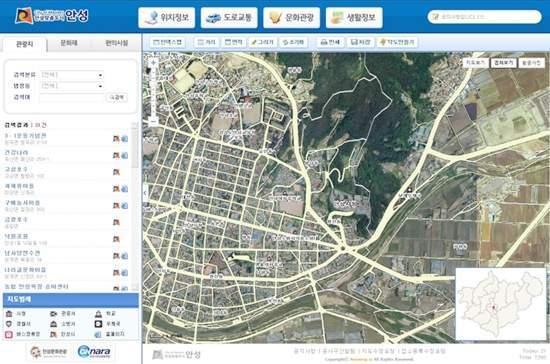Click tourist spot icon beside 너리굴문화마을

click(x=116, y=272)
